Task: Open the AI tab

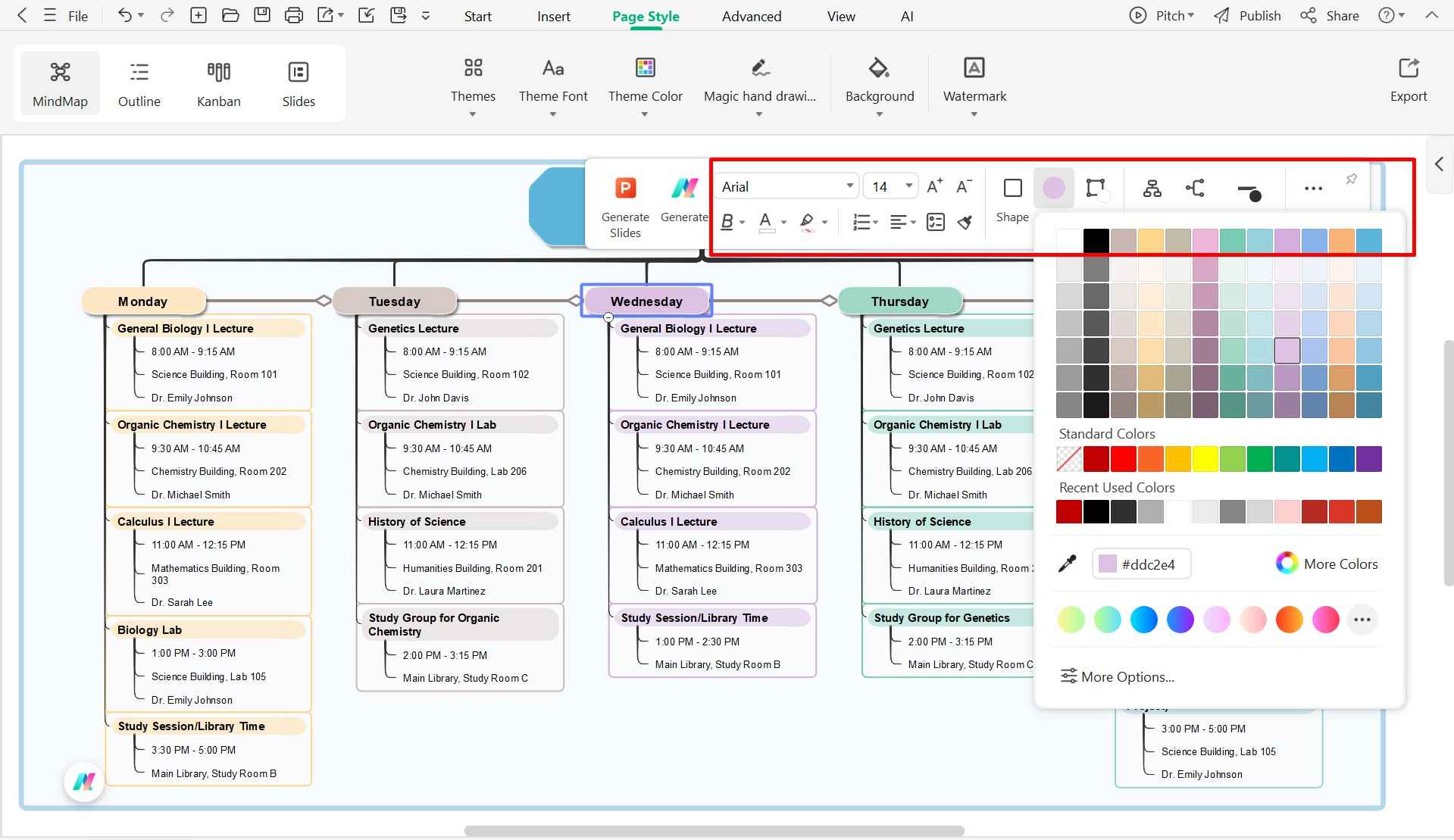Action: pyautogui.click(x=907, y=16)
